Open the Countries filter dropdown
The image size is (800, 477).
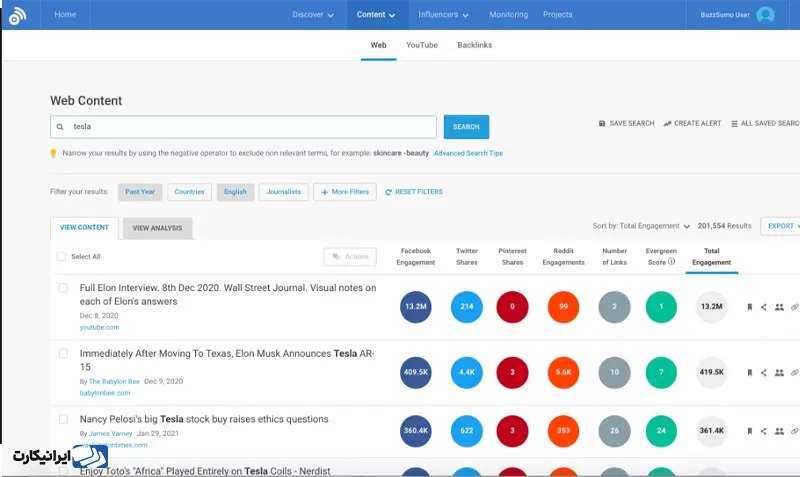[189, 192]
